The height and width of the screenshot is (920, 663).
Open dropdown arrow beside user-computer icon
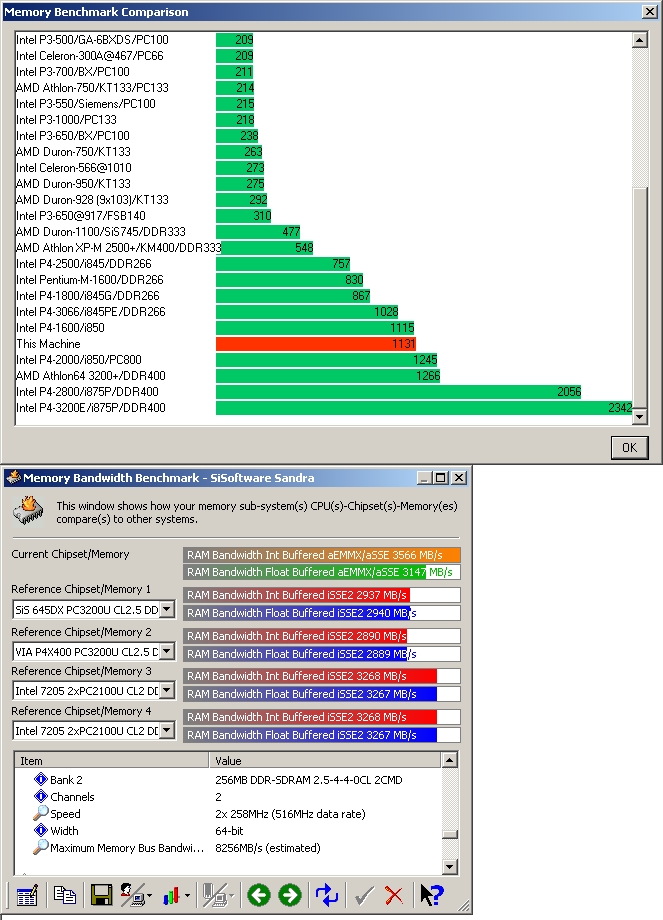pyautogui.click(x=150, y=896)
